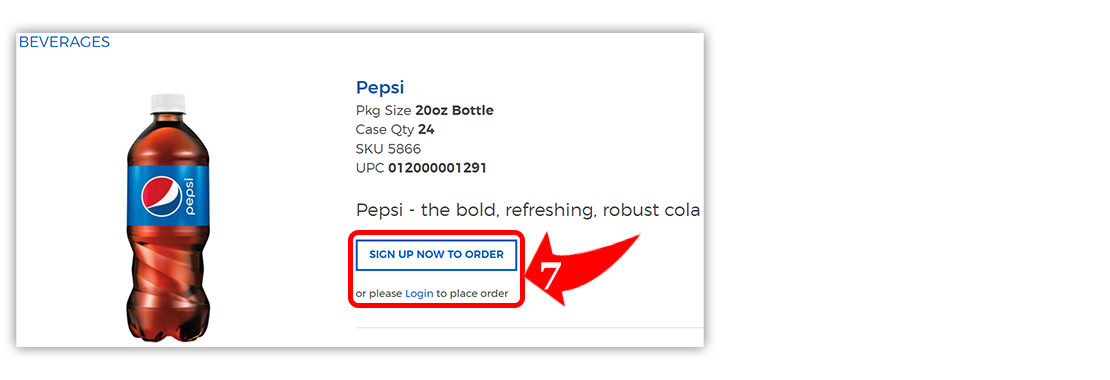
Task: Open the Login link to place order
Action: click(x=419, y=293)
